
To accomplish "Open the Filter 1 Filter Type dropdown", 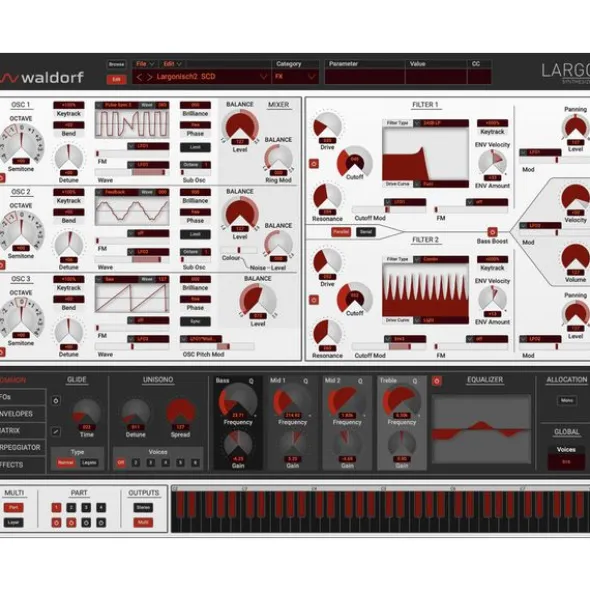I will (441, 123).
